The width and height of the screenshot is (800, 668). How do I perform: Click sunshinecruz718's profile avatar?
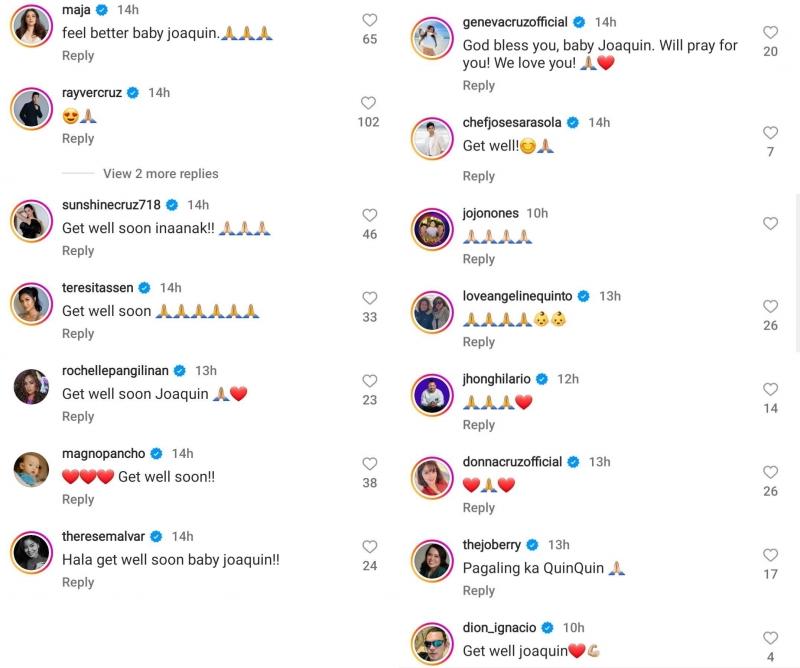31,220
